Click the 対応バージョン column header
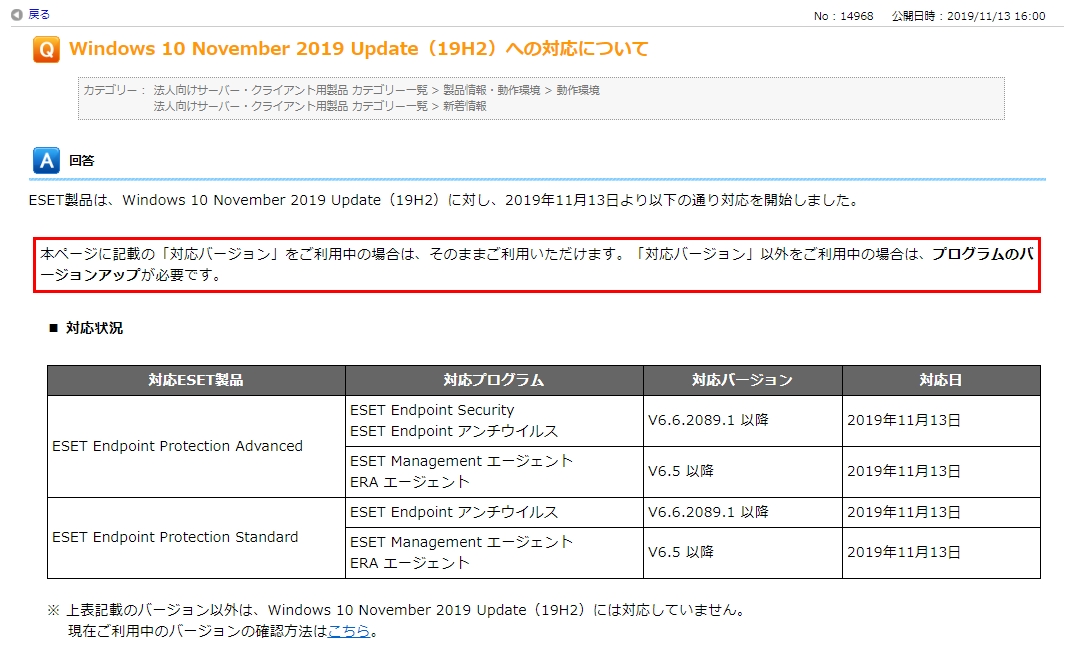Image resolution: width=1087 pixels, height=648 pixels. pos(742,380)
